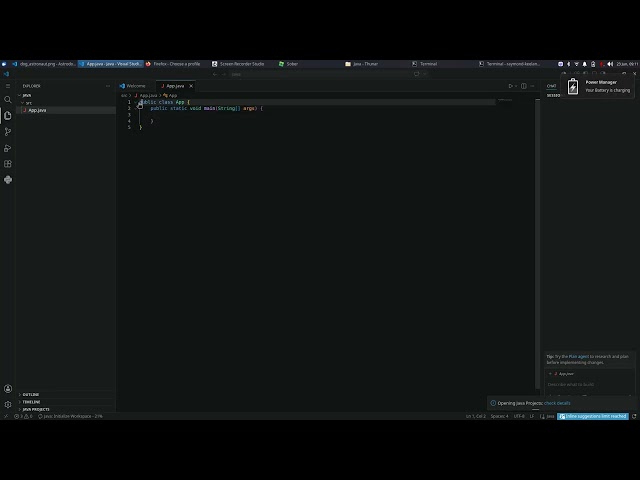The image size is (640, 480).
Task: Fold the main method on line 2
Action: coord(136,109)
